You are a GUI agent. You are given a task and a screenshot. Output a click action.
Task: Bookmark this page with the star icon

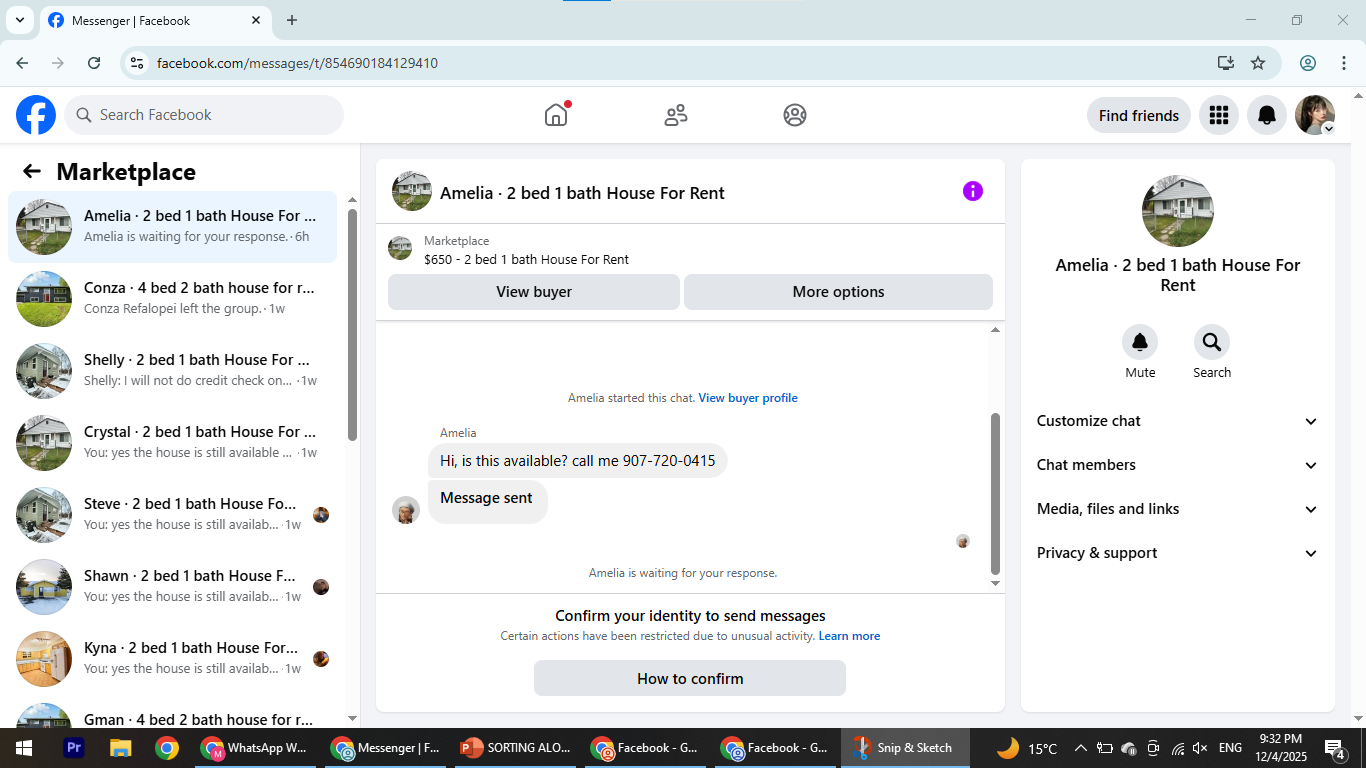1258,63
